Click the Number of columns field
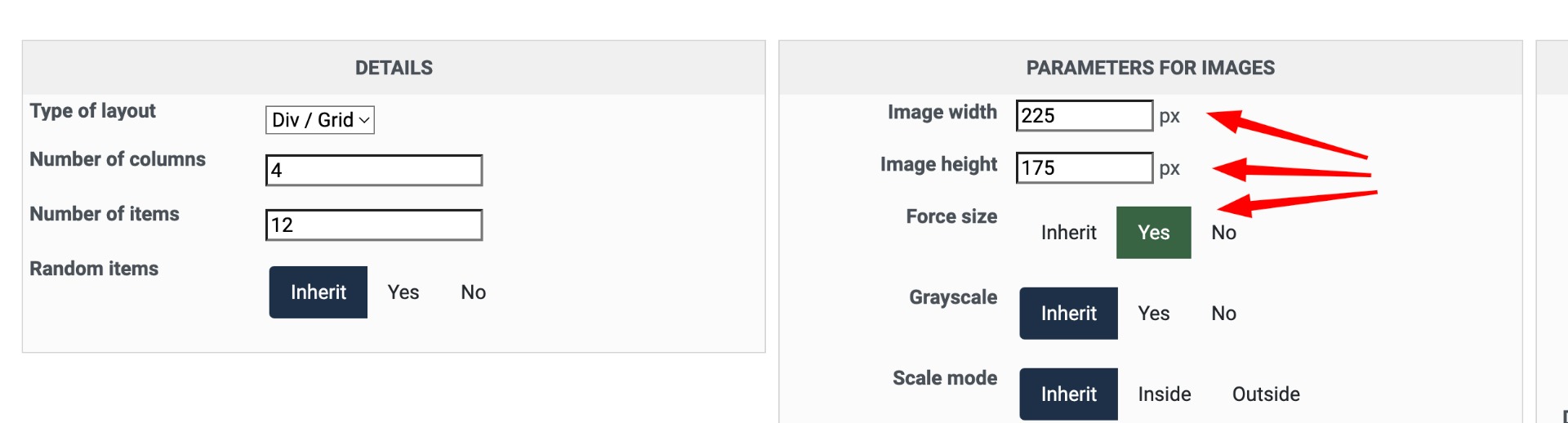 pyautogui.click(x=374, y=171)
